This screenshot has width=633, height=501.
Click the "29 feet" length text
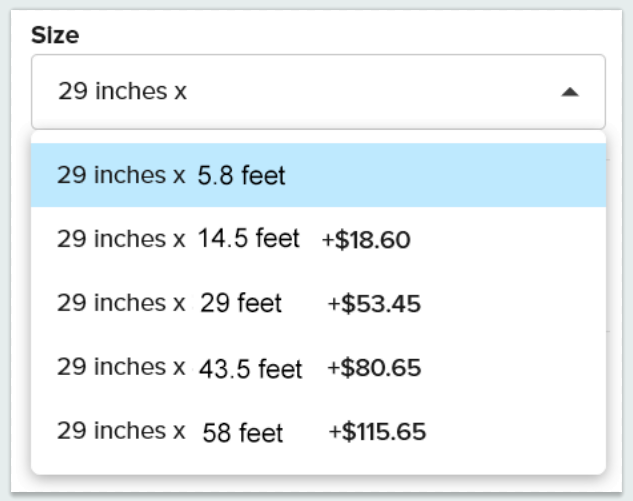point(240,303)
